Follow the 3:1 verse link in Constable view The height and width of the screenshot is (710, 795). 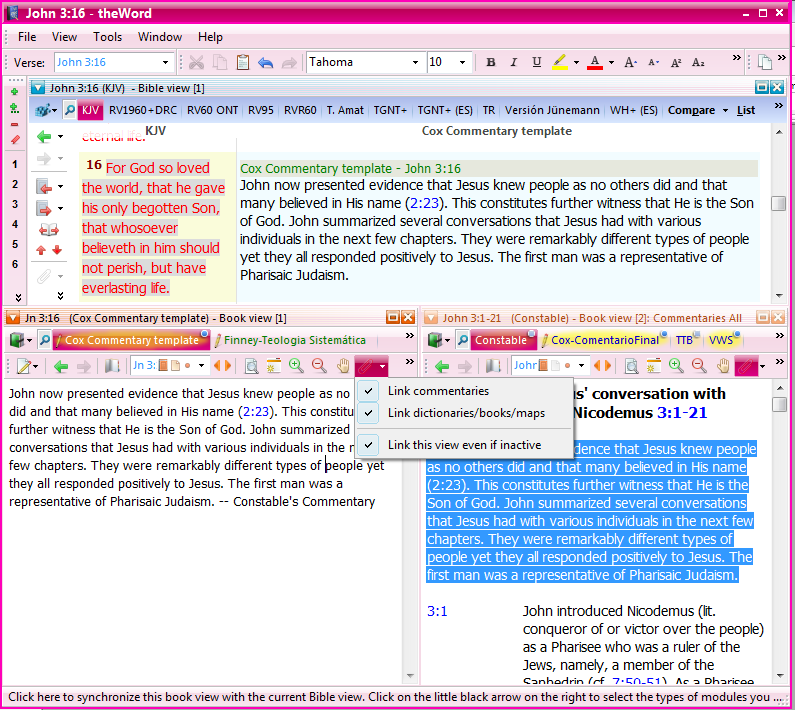[x=437, y=611]
